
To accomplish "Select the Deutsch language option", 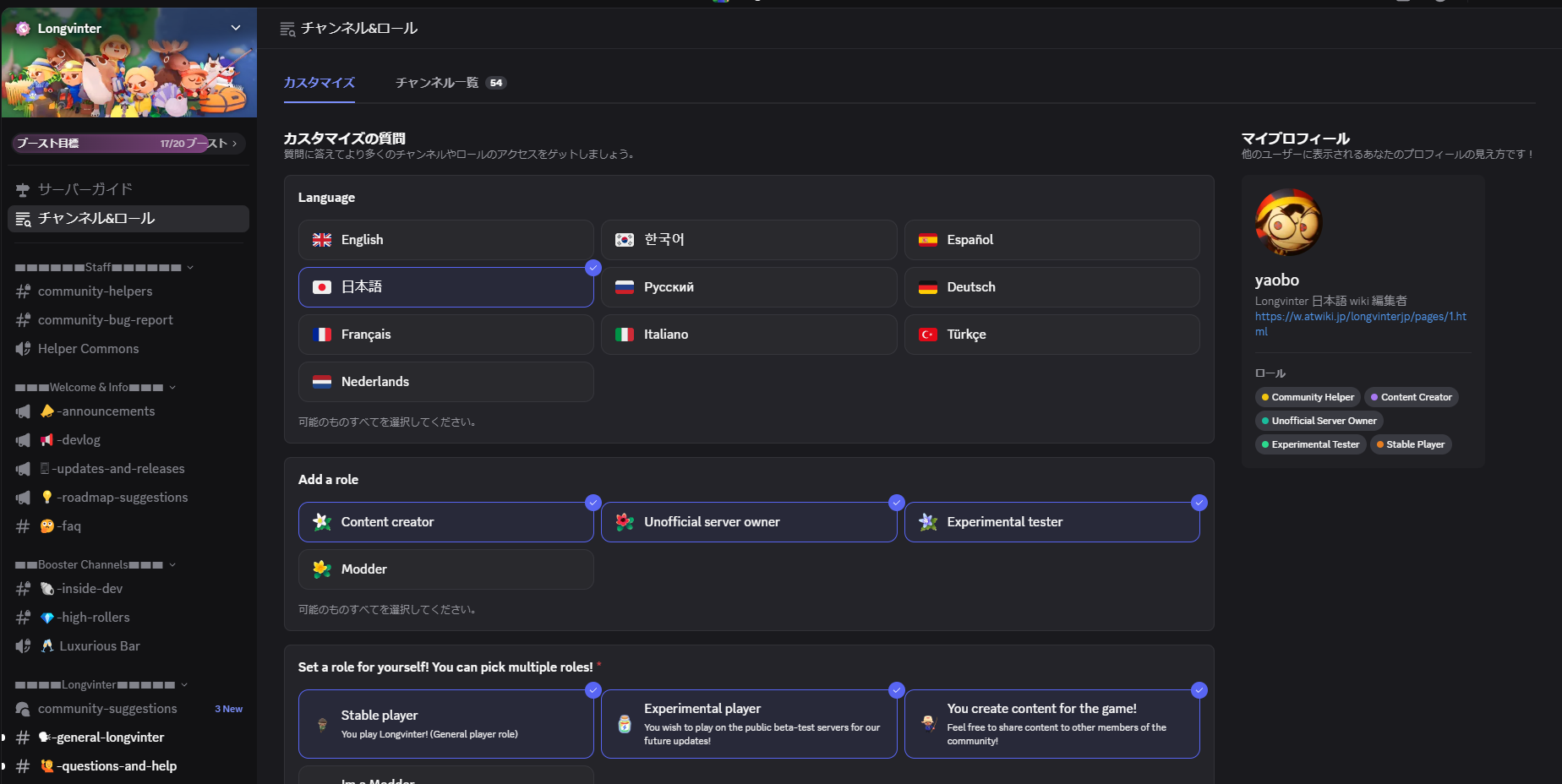I will (1052, 287).
